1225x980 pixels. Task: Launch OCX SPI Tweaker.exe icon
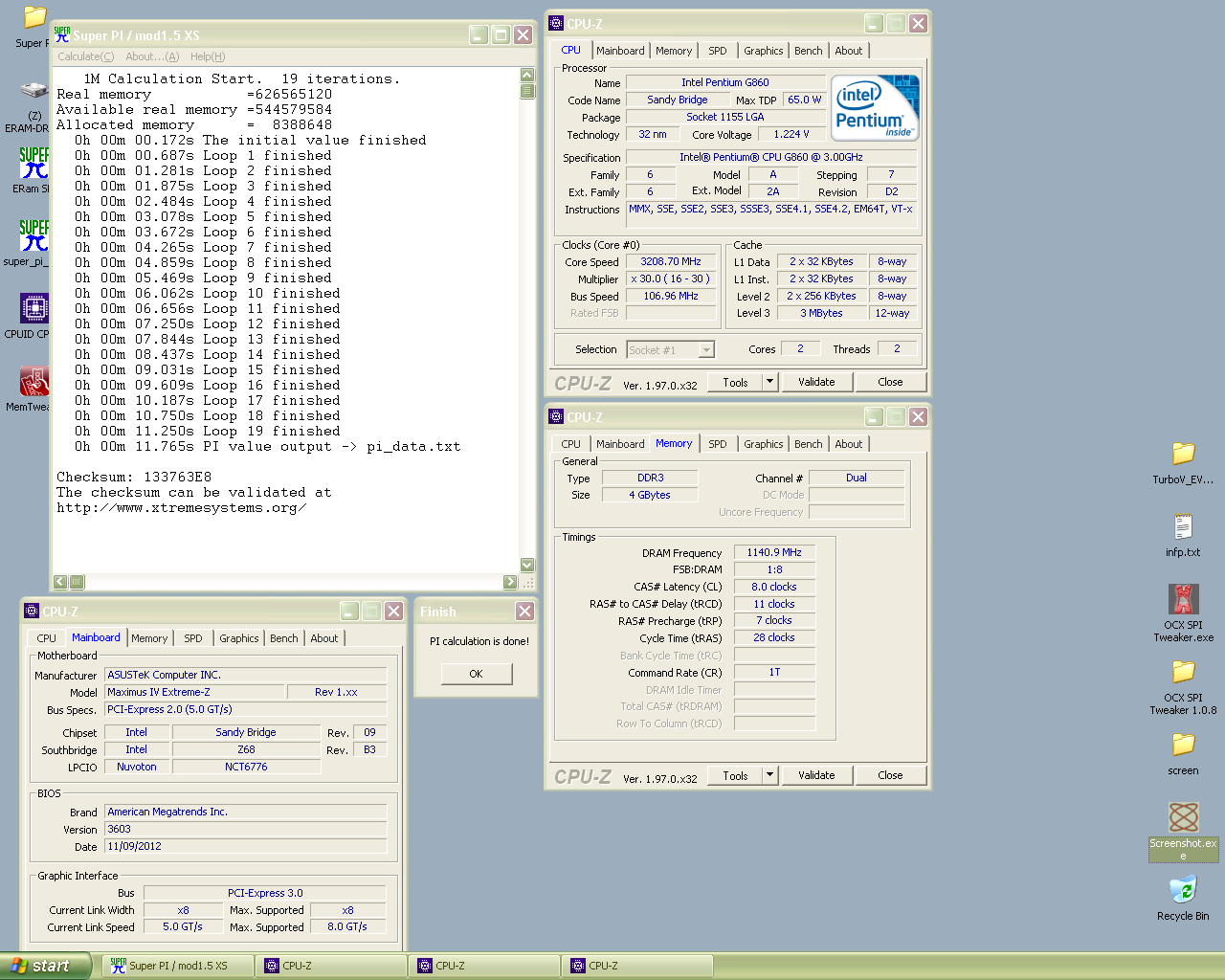click(x=1183, y=599)
